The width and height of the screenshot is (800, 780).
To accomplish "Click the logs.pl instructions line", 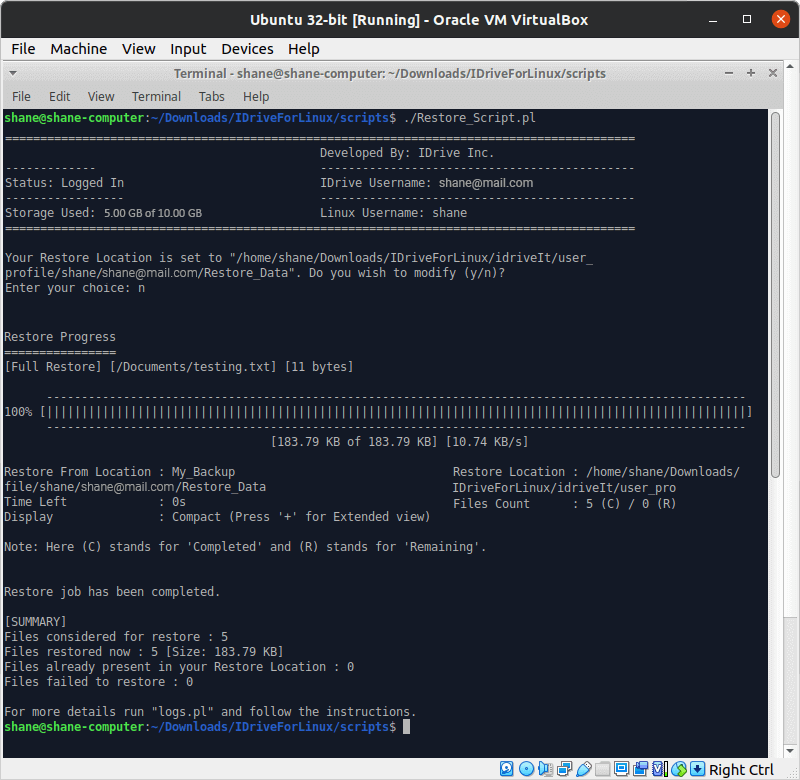I will [x=210, y=712].
